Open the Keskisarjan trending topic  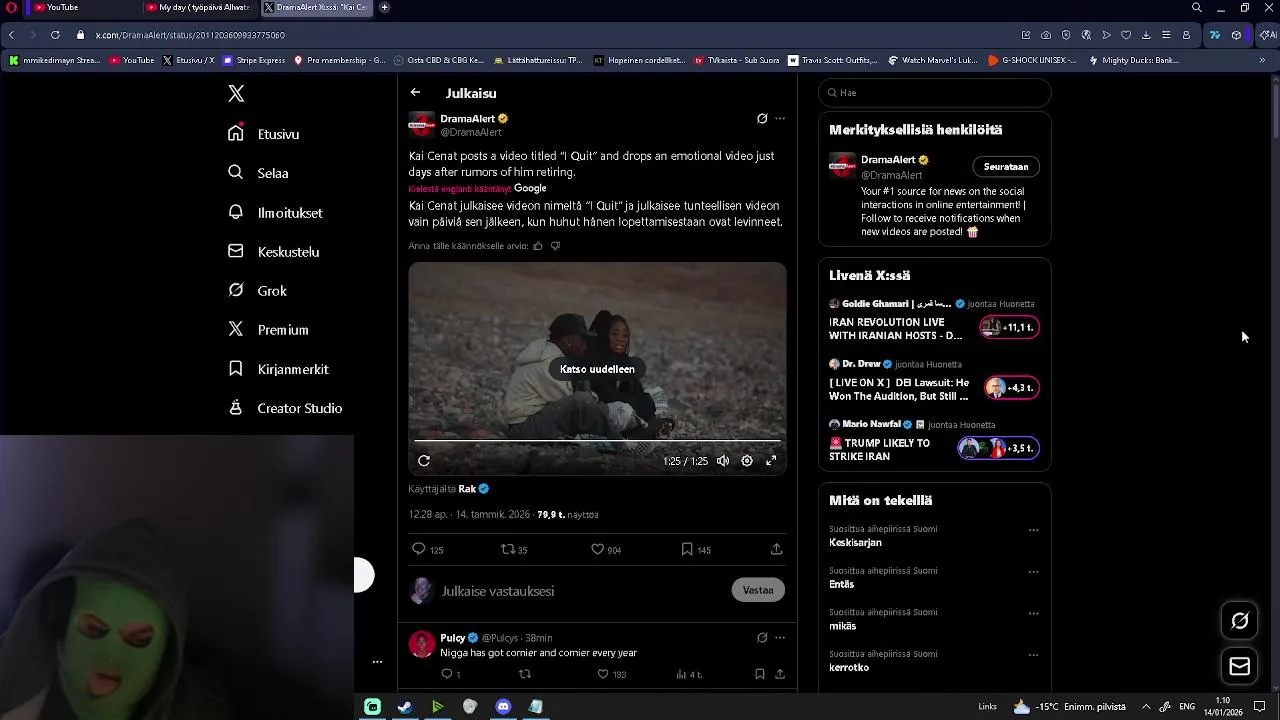coord(855,543)
